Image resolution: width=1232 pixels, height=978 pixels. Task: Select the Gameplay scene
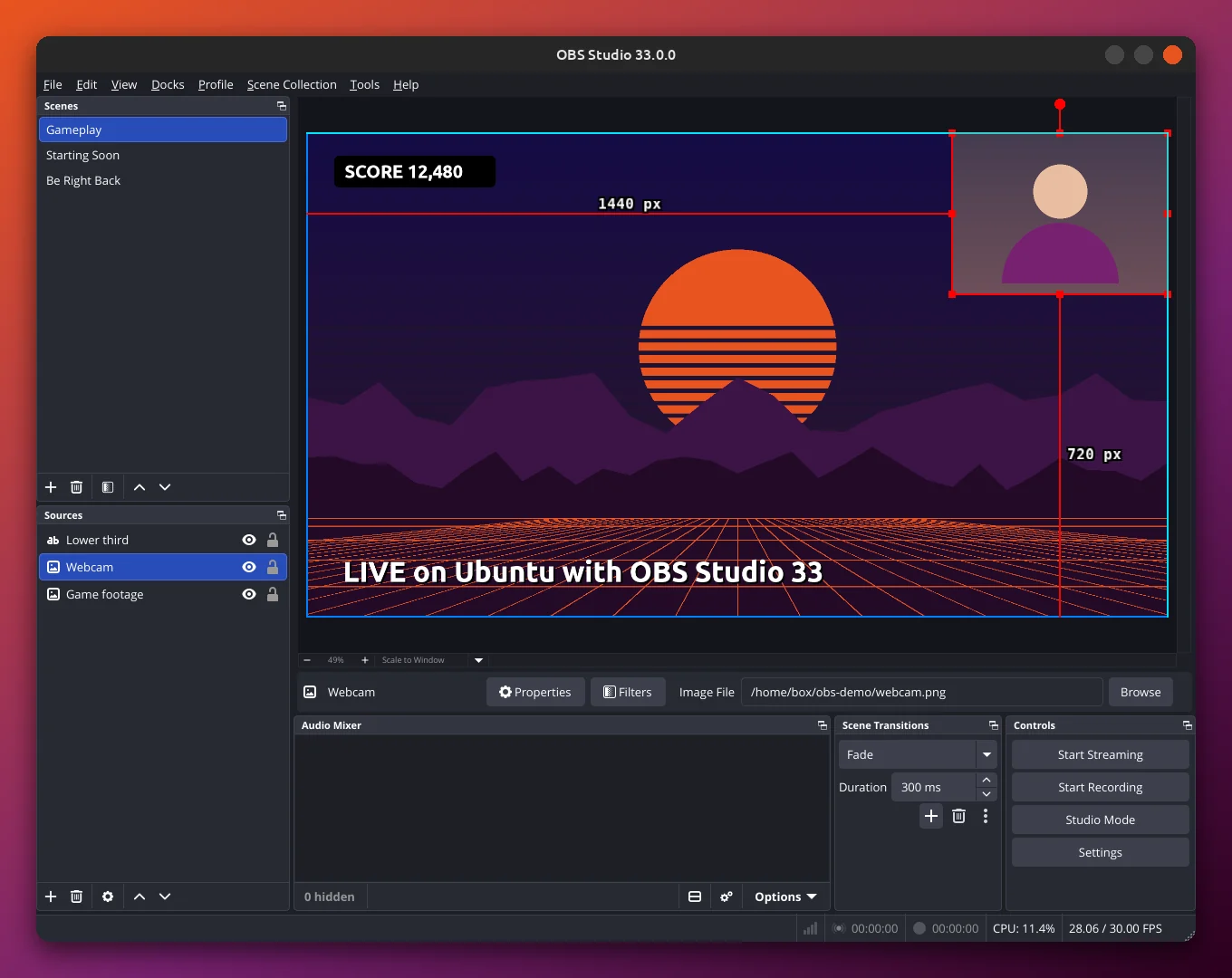coord(163,129)
